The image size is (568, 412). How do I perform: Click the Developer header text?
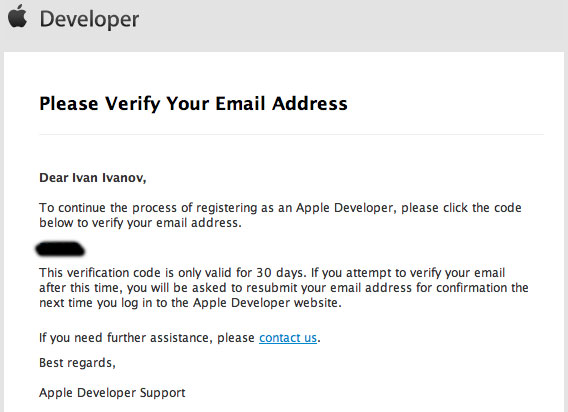[89, 19]
